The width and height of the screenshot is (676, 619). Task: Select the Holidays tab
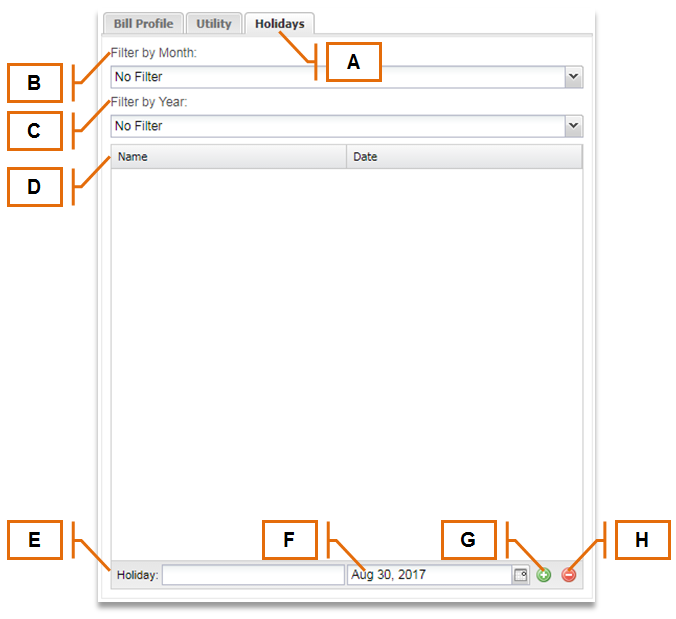click(x=280, y=24)
